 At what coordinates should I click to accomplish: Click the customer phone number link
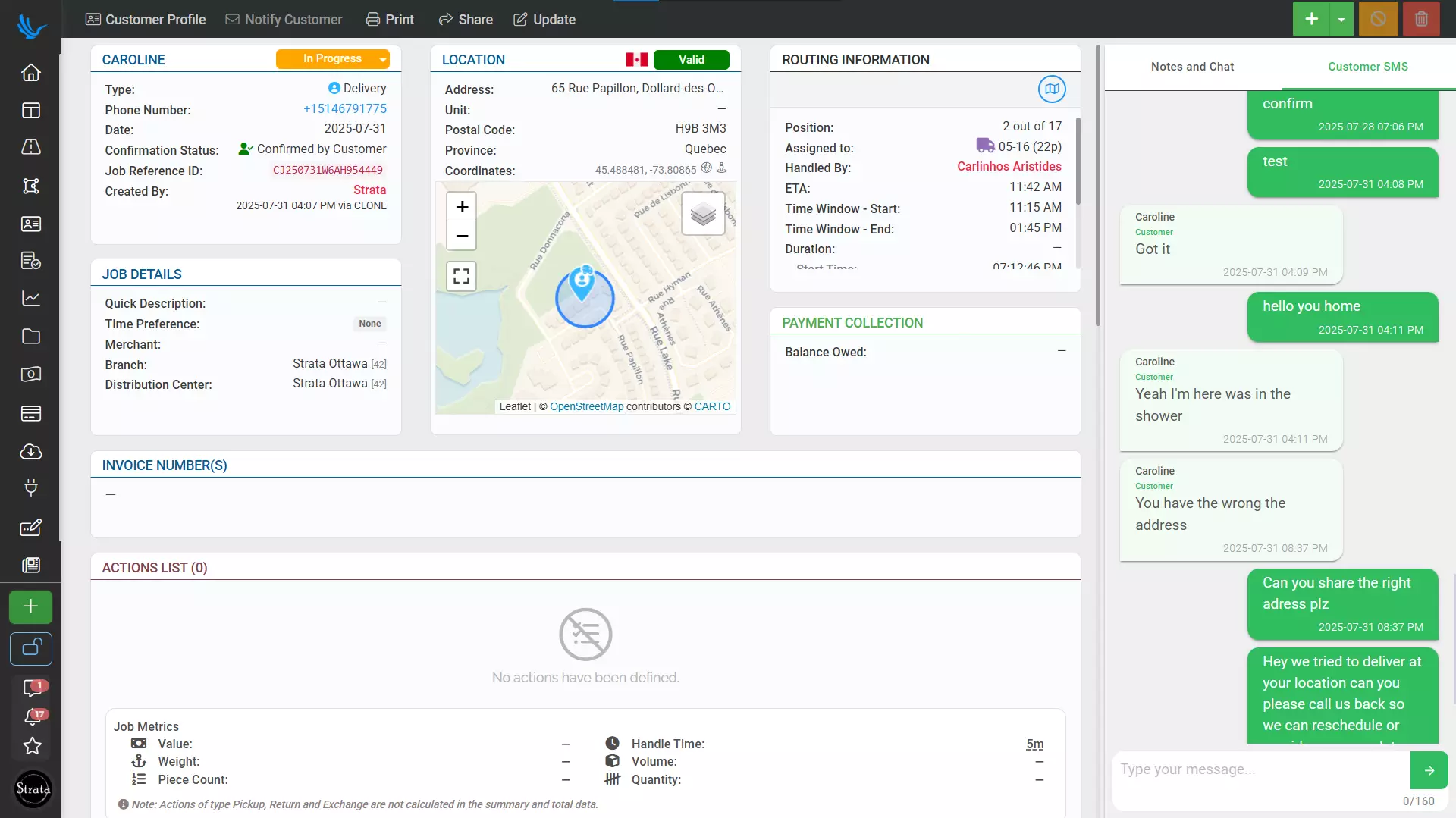(345, 109)
